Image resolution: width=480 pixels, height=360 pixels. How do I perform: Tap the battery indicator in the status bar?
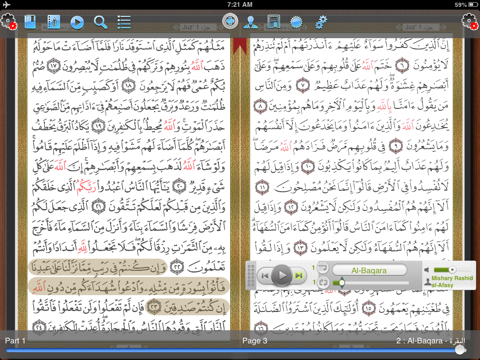473,5
